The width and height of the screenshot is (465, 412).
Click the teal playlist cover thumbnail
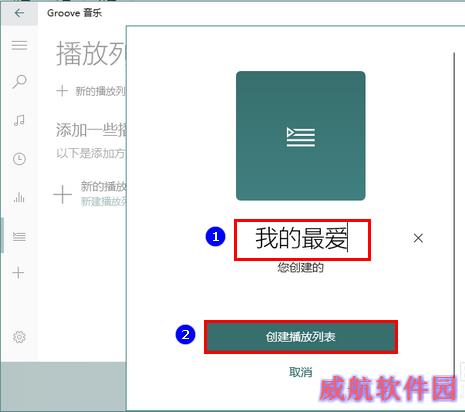301,136
